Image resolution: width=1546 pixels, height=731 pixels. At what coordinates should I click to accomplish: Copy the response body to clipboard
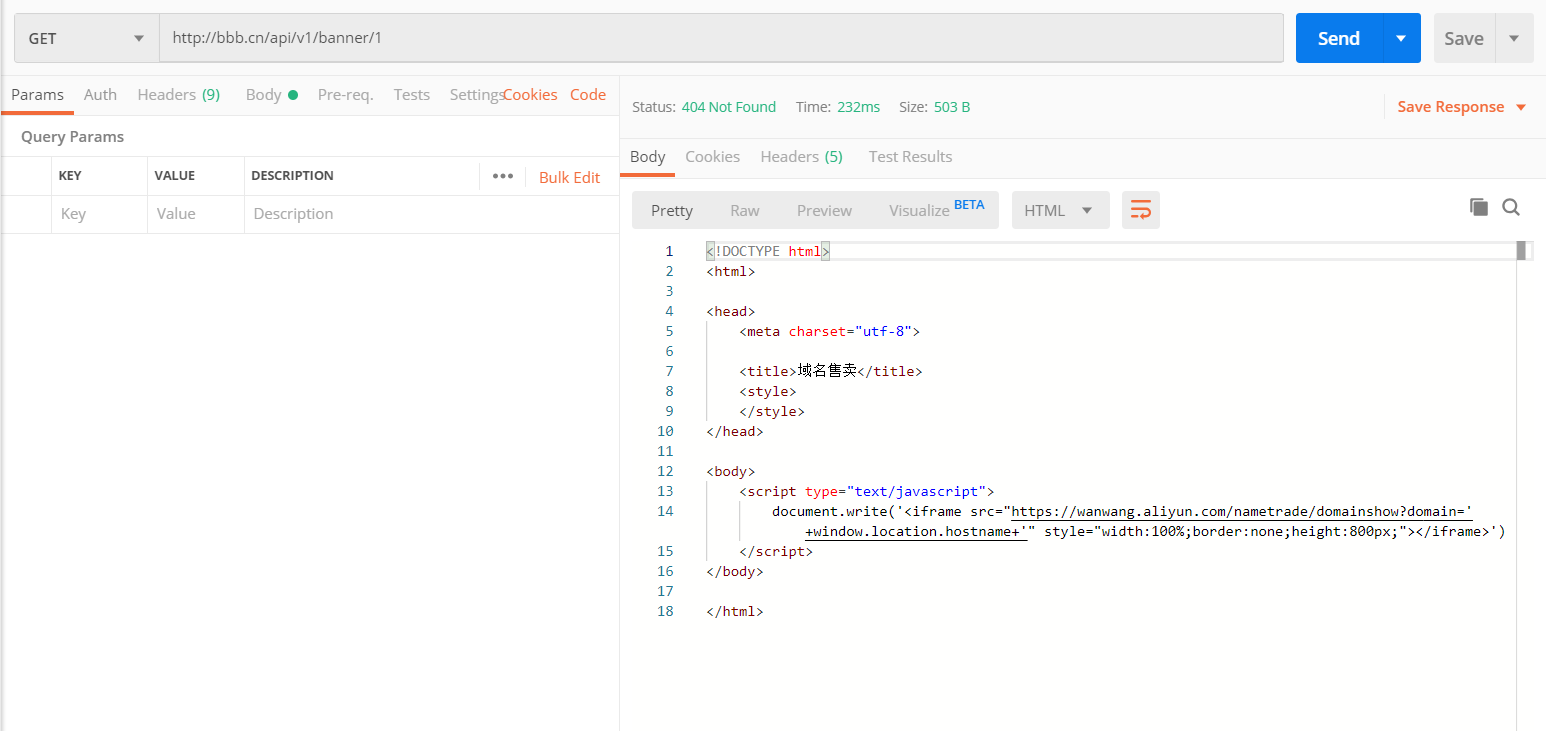click(1478, 207)
